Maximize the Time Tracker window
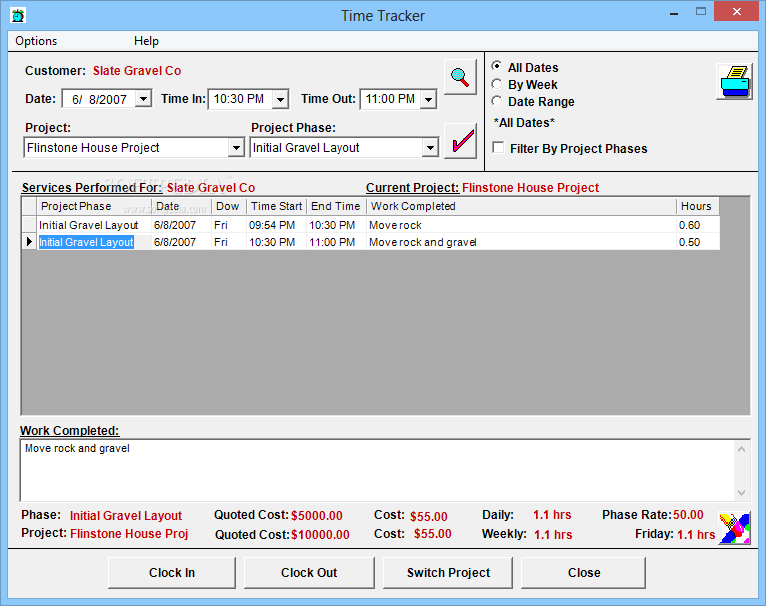Image resolution: width=766 pixels, height=606 pixels. [x=701, y=12]
